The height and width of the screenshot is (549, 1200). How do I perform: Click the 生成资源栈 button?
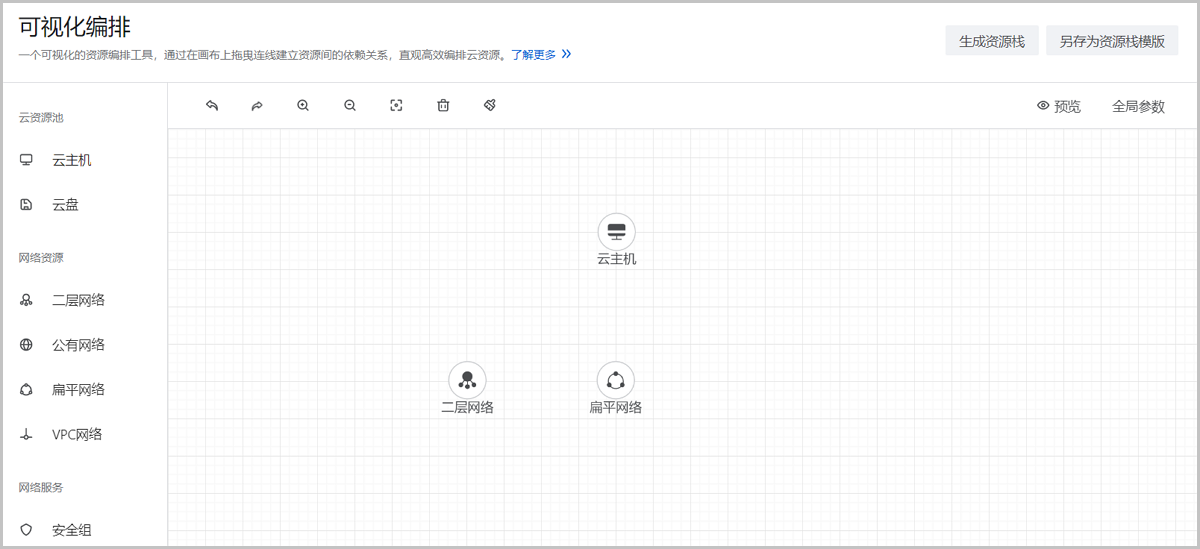[992, 41]
